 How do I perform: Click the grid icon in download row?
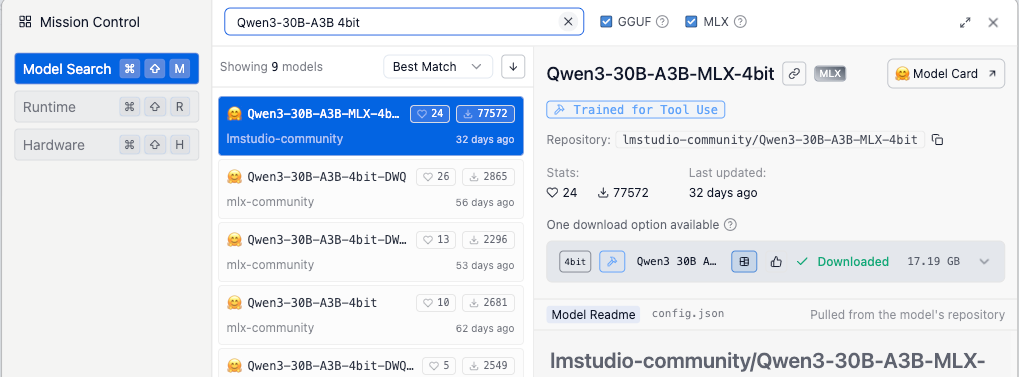[744, 261]
